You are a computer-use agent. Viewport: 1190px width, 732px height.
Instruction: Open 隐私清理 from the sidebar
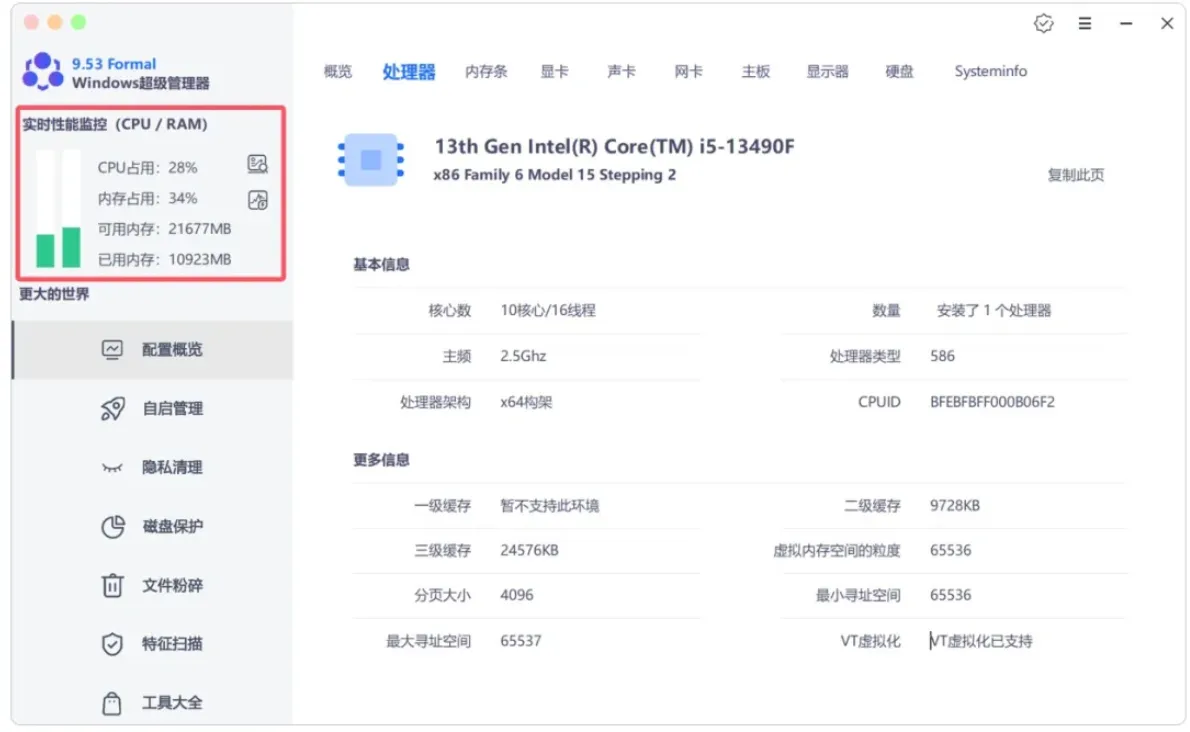(172, 467)
